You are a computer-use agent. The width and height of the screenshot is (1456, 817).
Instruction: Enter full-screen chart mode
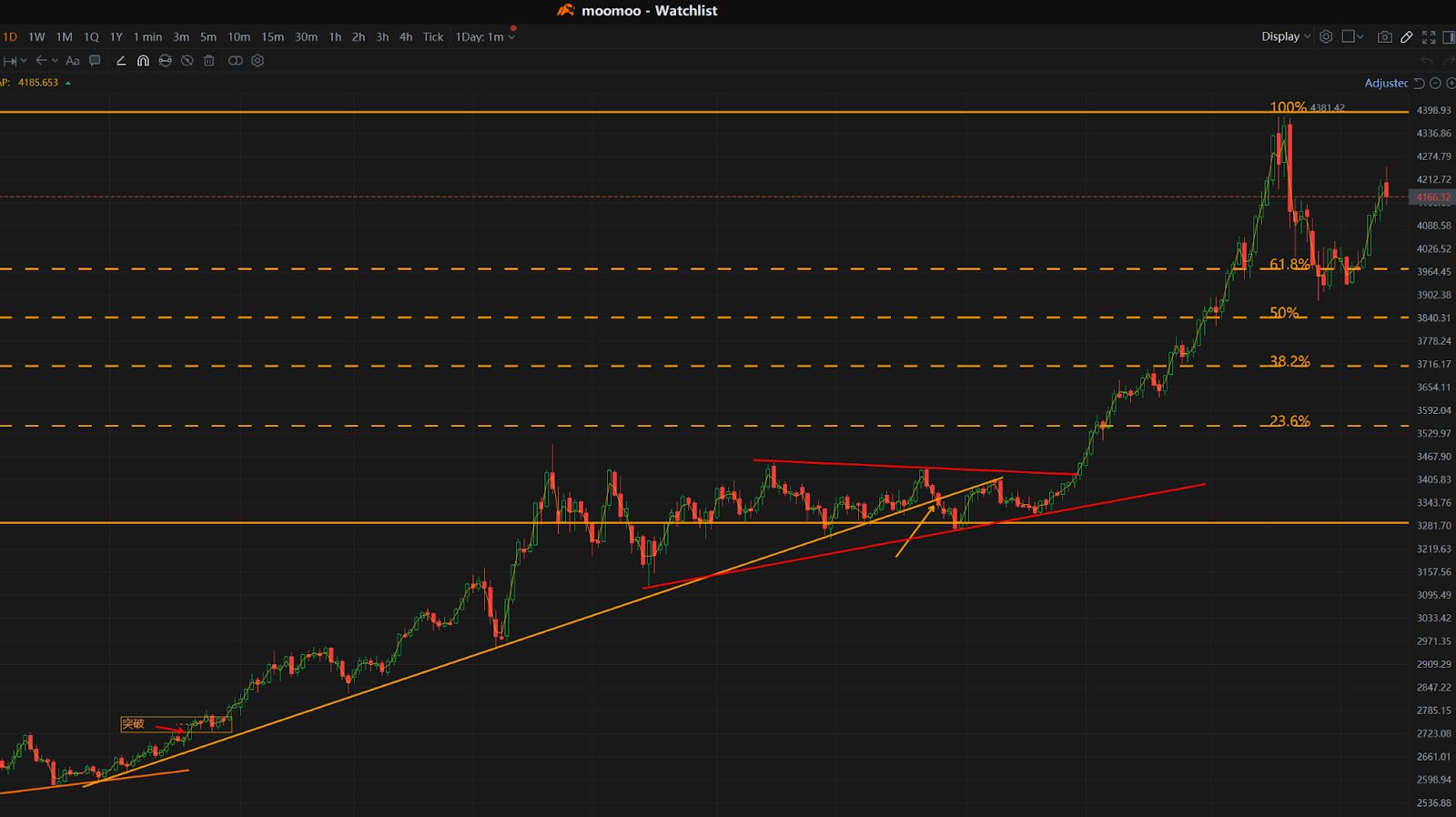click(1429, 36)
